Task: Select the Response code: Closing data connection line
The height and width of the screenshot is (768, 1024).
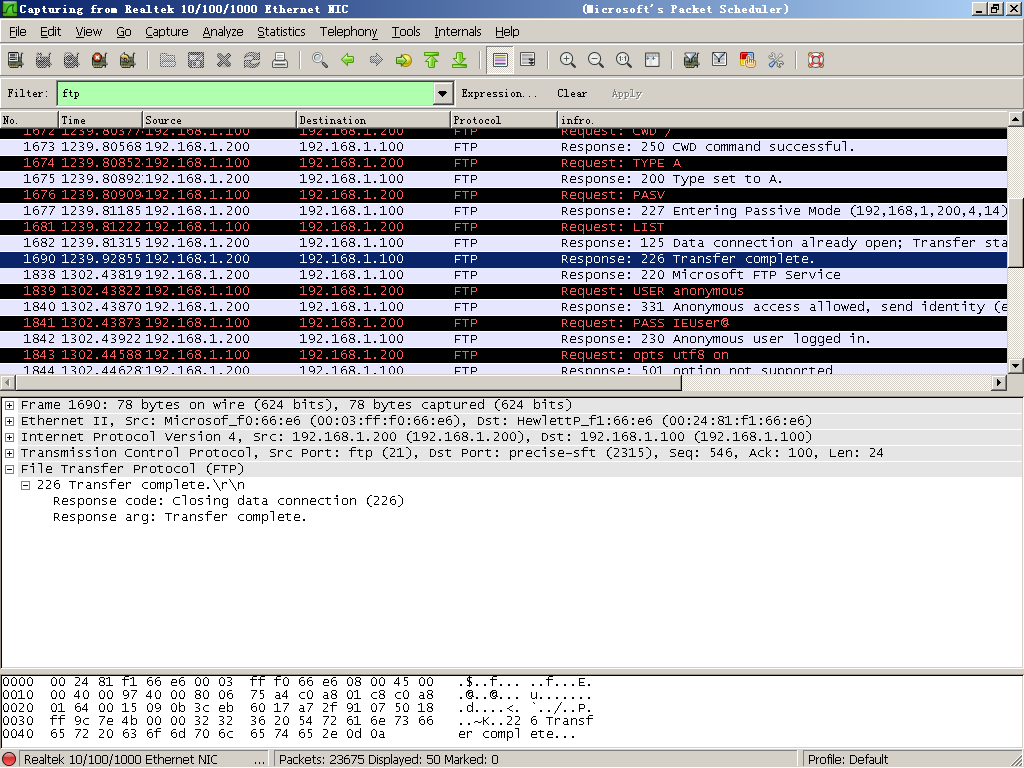Action: [229, 501]
